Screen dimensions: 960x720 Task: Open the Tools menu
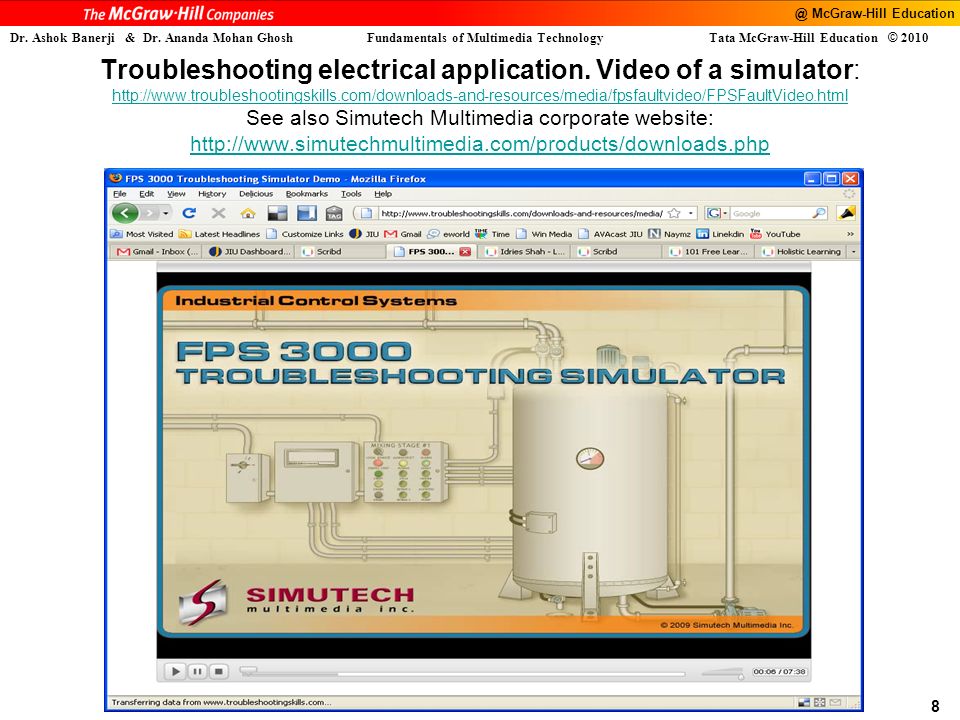point(351,193)
